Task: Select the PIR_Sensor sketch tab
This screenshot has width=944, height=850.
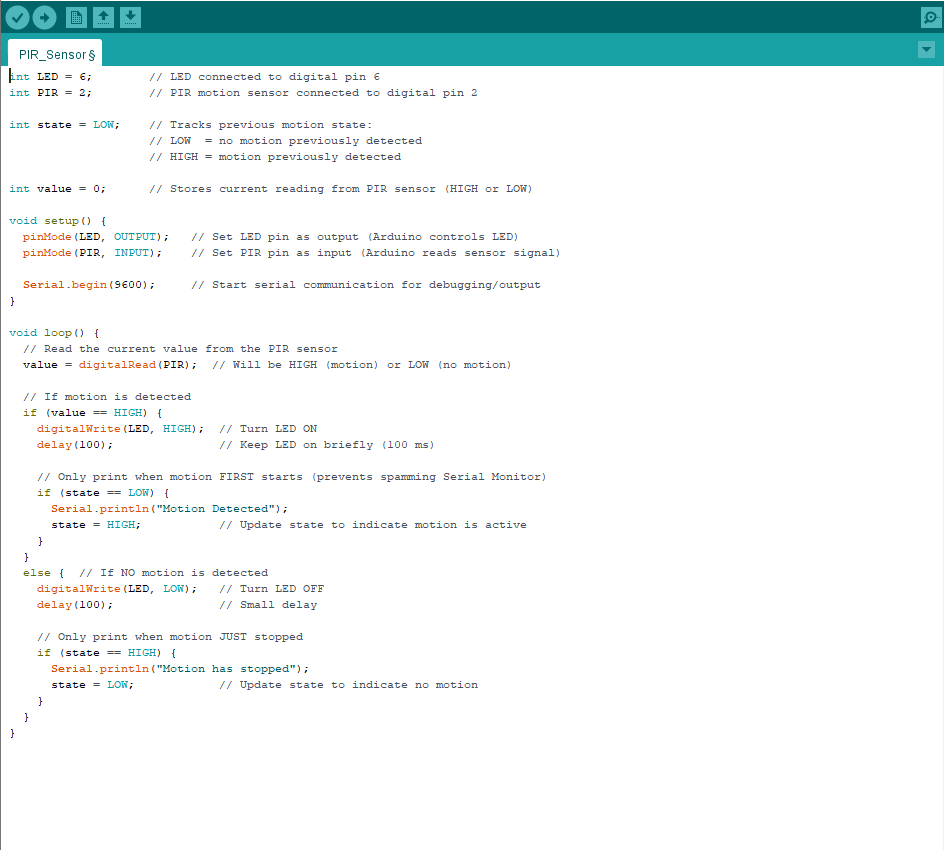Action: (56, 54)
